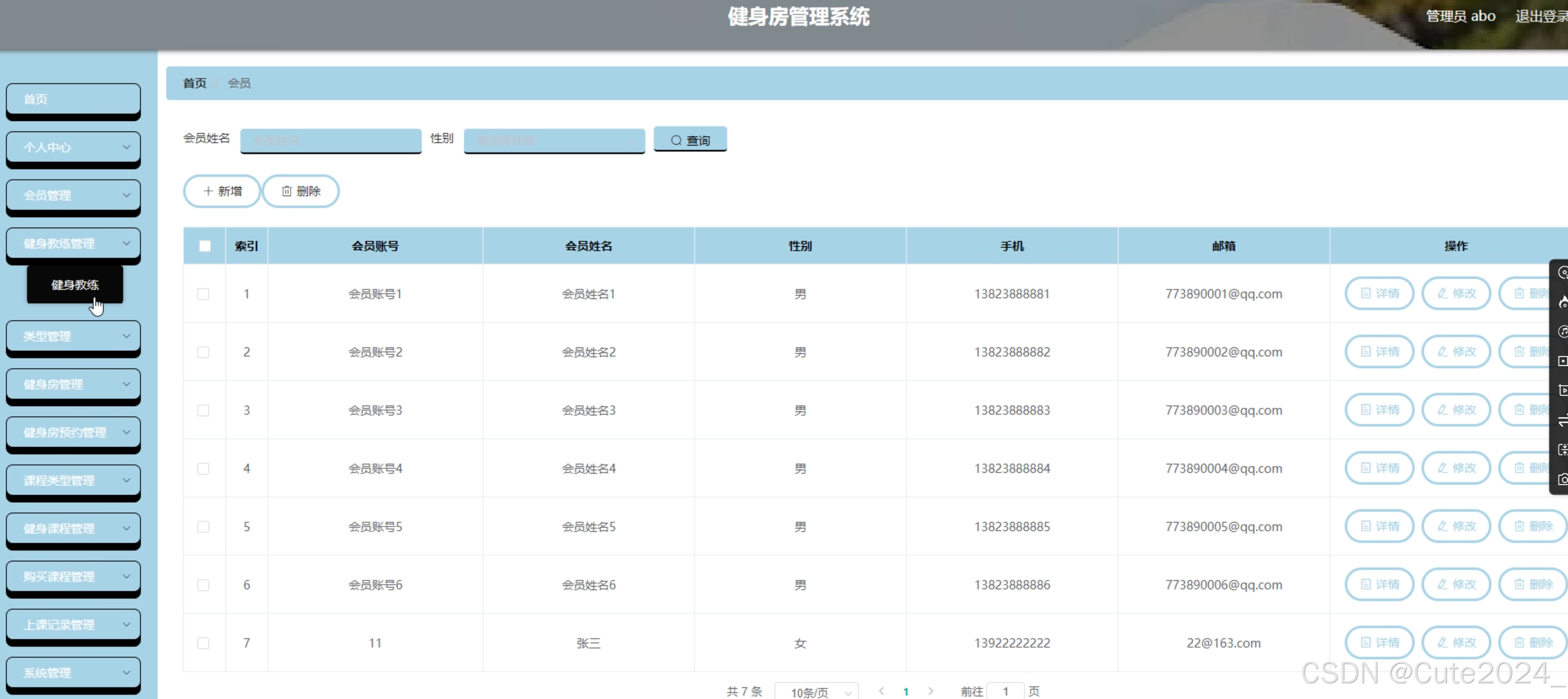Viewport: 1568px width, 699px height.
Task: Open 详情 details for 张三
Action: pos(1378,642)
